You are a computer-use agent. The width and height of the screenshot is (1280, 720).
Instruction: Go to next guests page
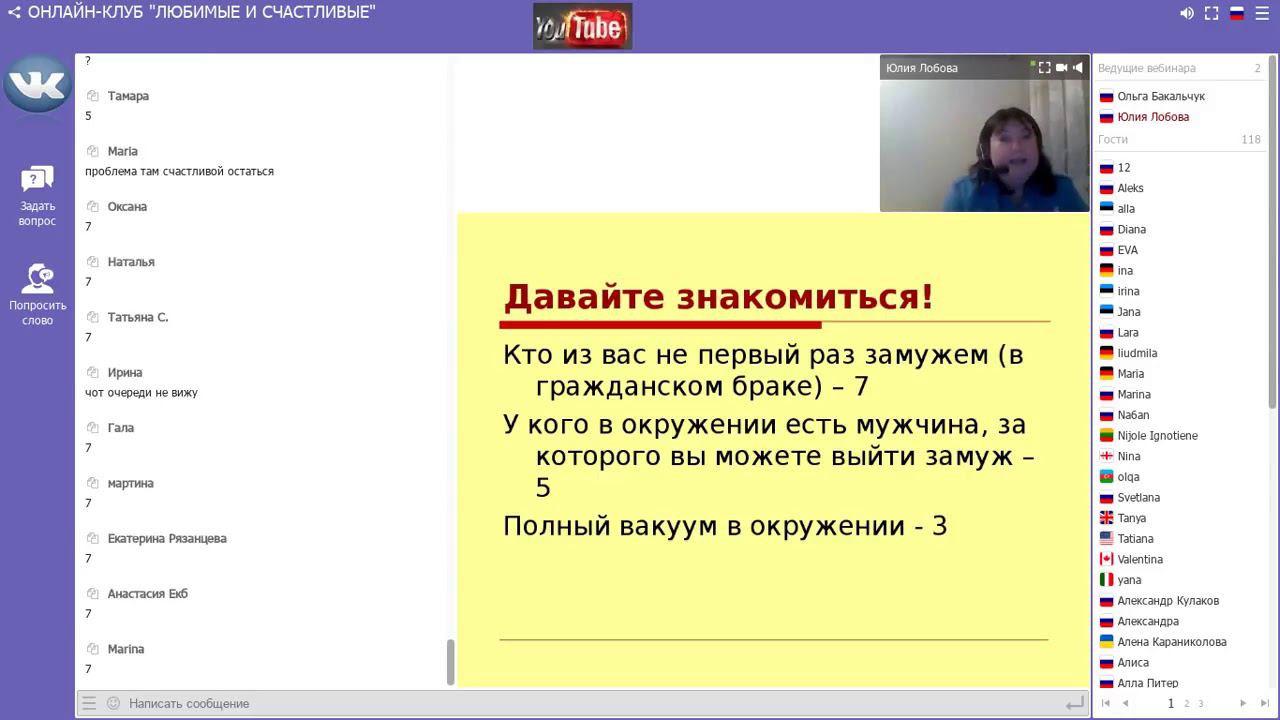1243,703
